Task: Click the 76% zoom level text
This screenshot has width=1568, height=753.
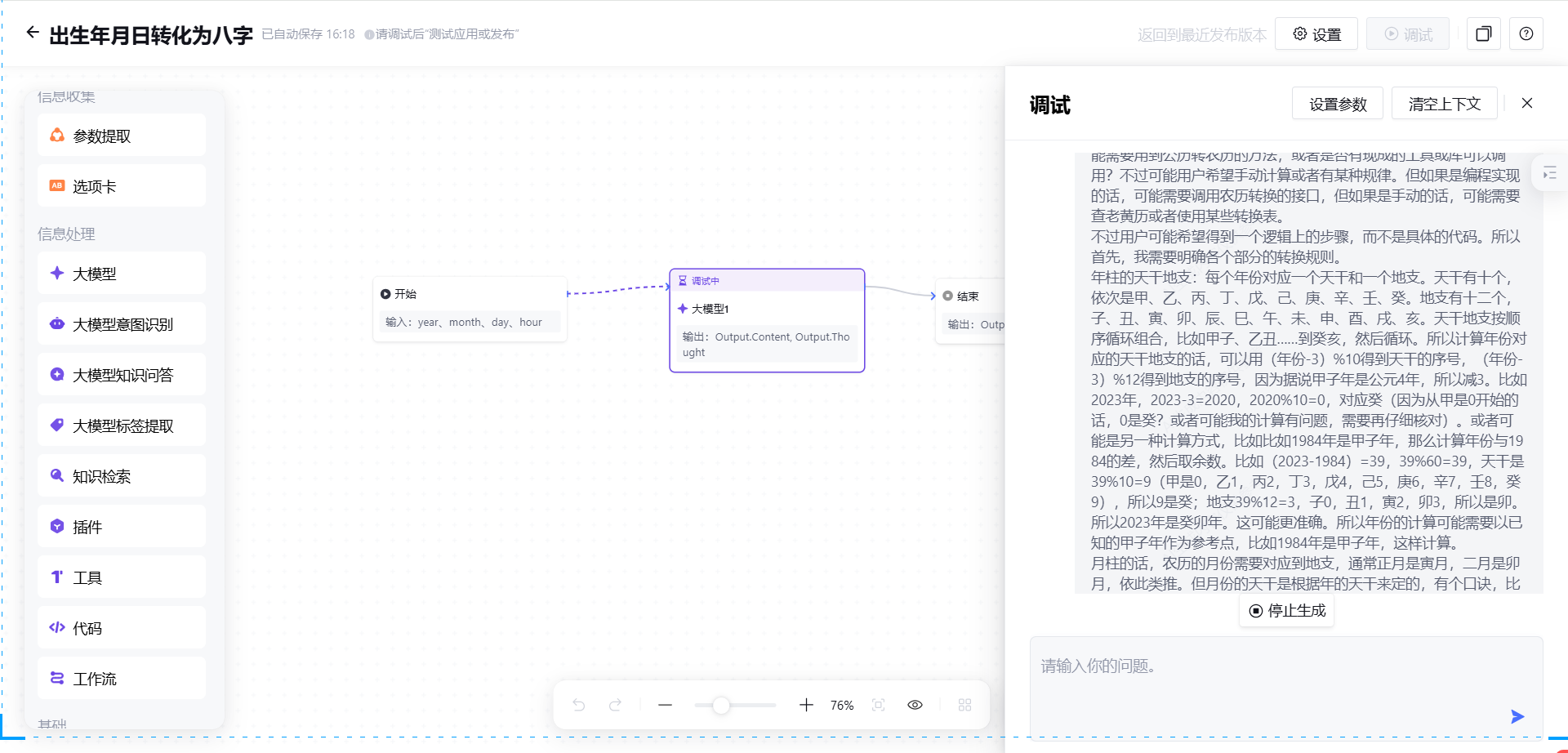Action: pos(842,706)
